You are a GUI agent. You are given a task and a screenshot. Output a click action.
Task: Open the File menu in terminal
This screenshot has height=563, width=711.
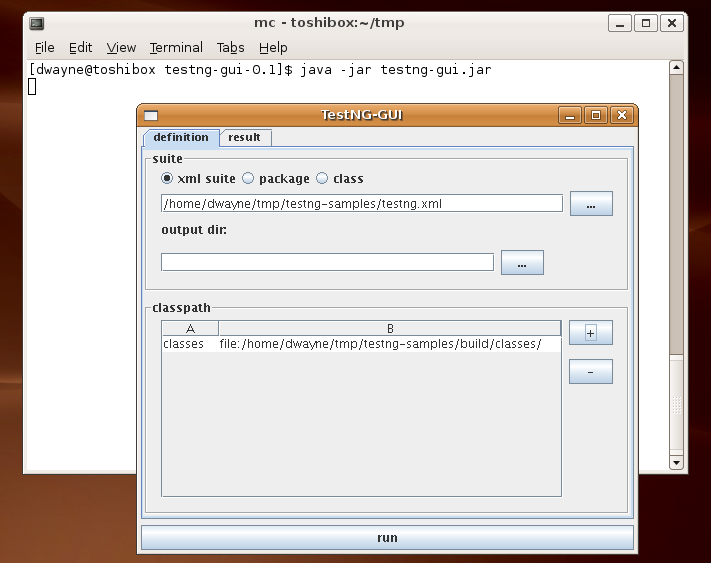click(x=44, y=48)
